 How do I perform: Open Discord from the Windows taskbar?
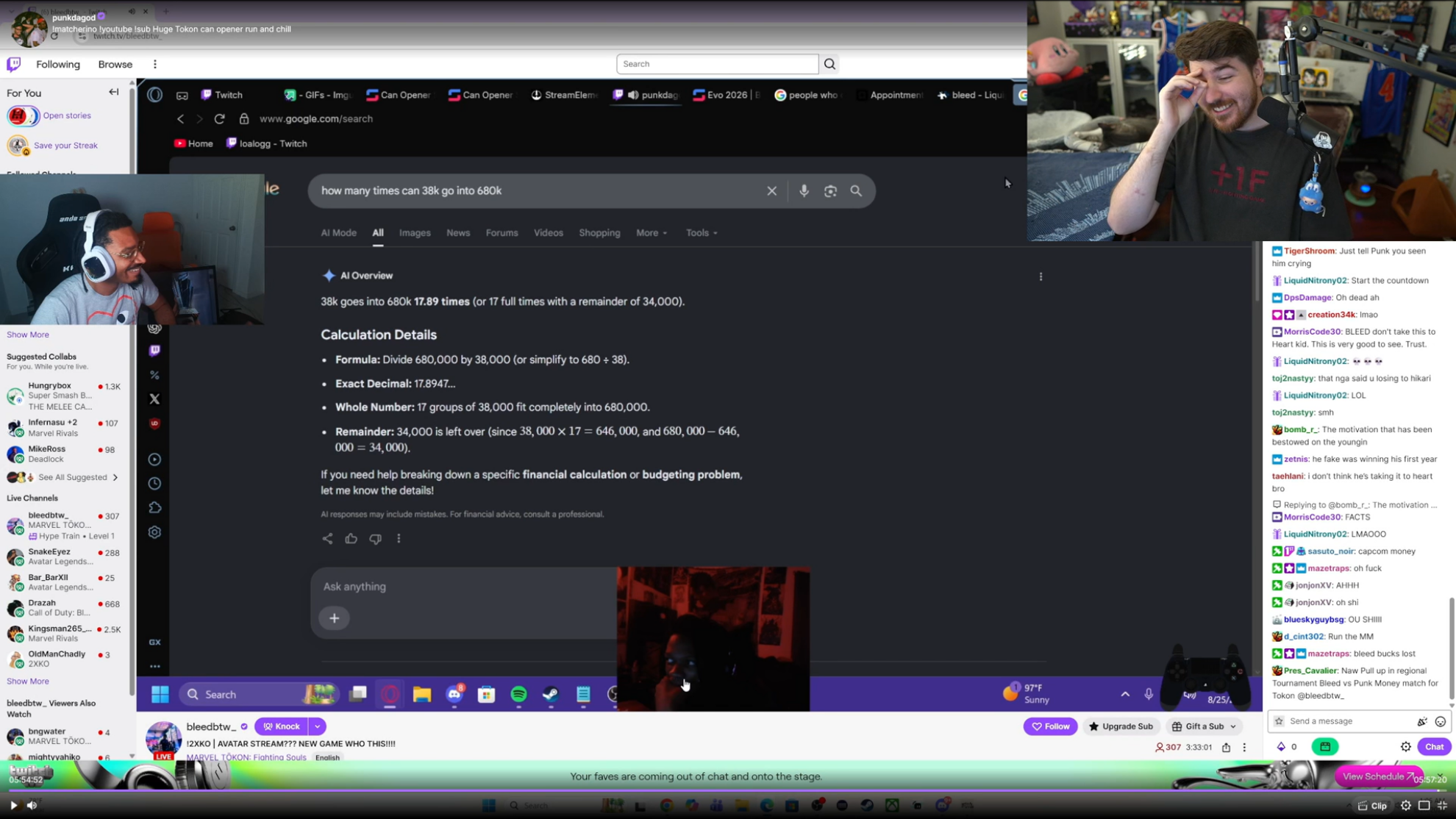(x=454, y=694)
